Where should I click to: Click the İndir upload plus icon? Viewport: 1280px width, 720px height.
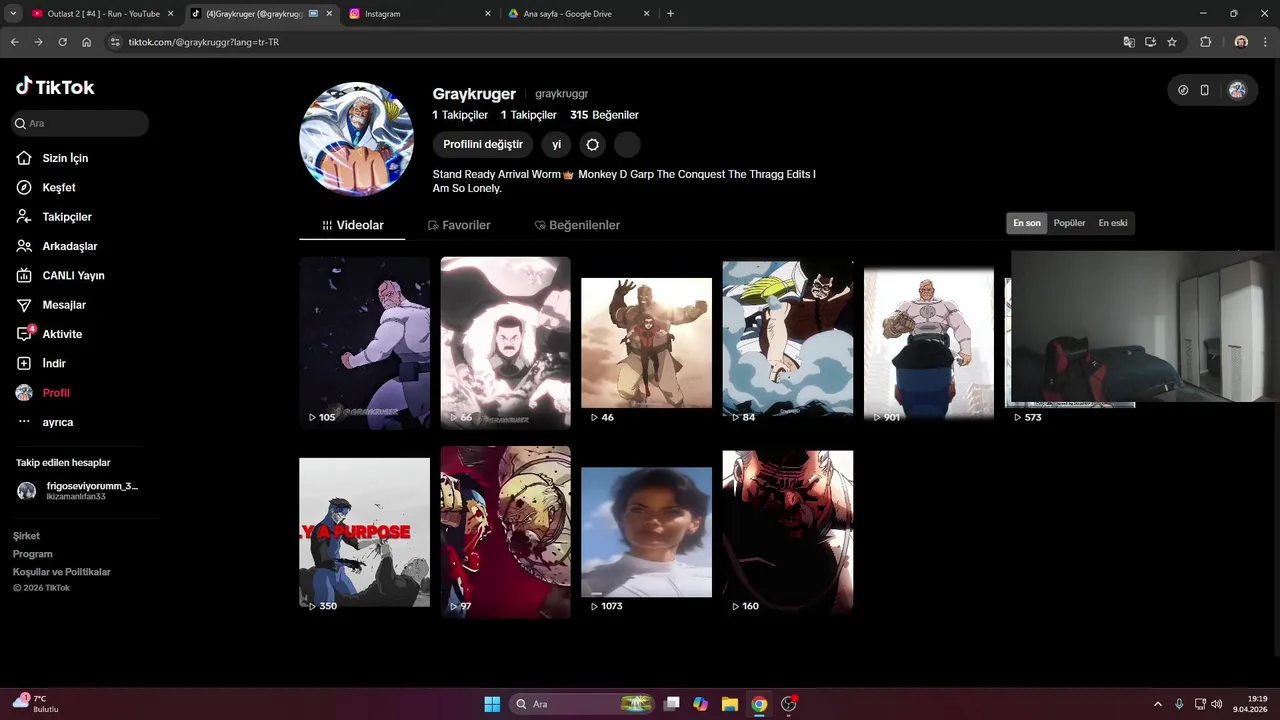coord(24,363)
